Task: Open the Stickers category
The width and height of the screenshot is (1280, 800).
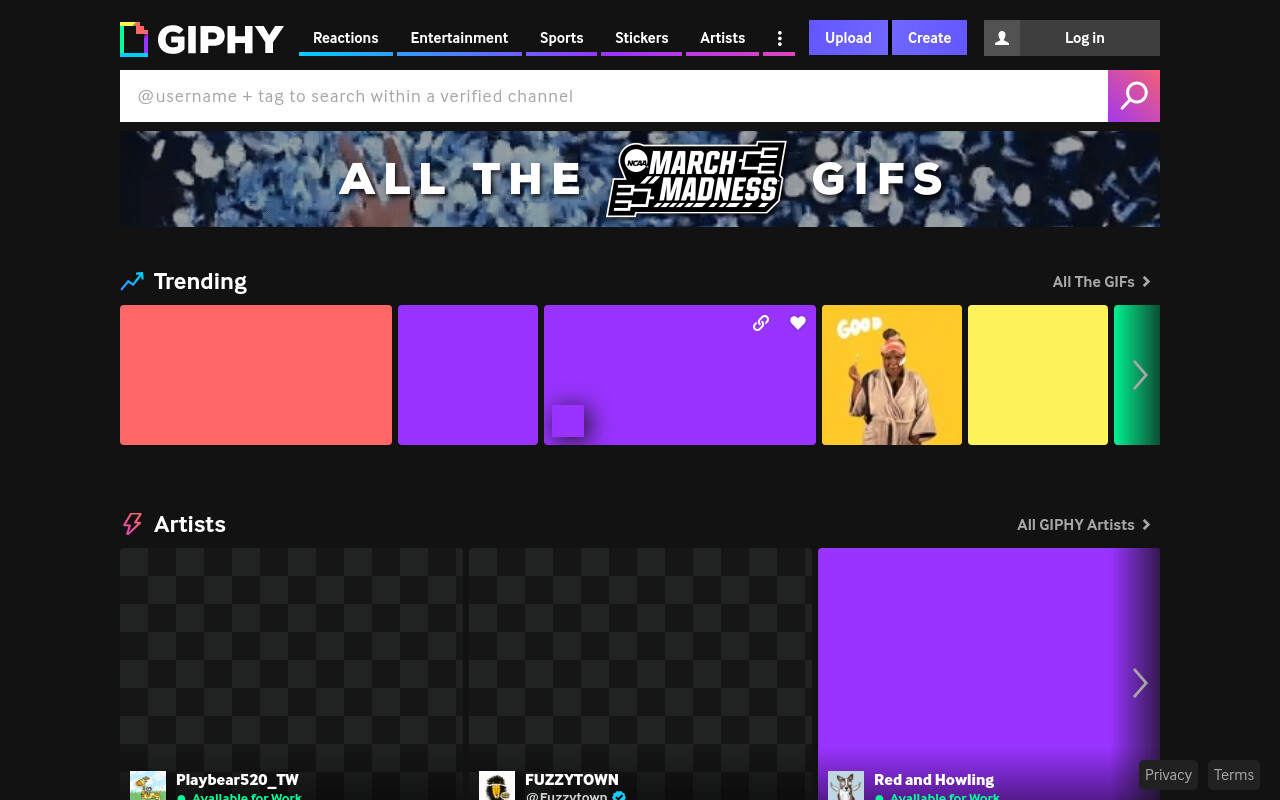Action: tap(641, 38)
